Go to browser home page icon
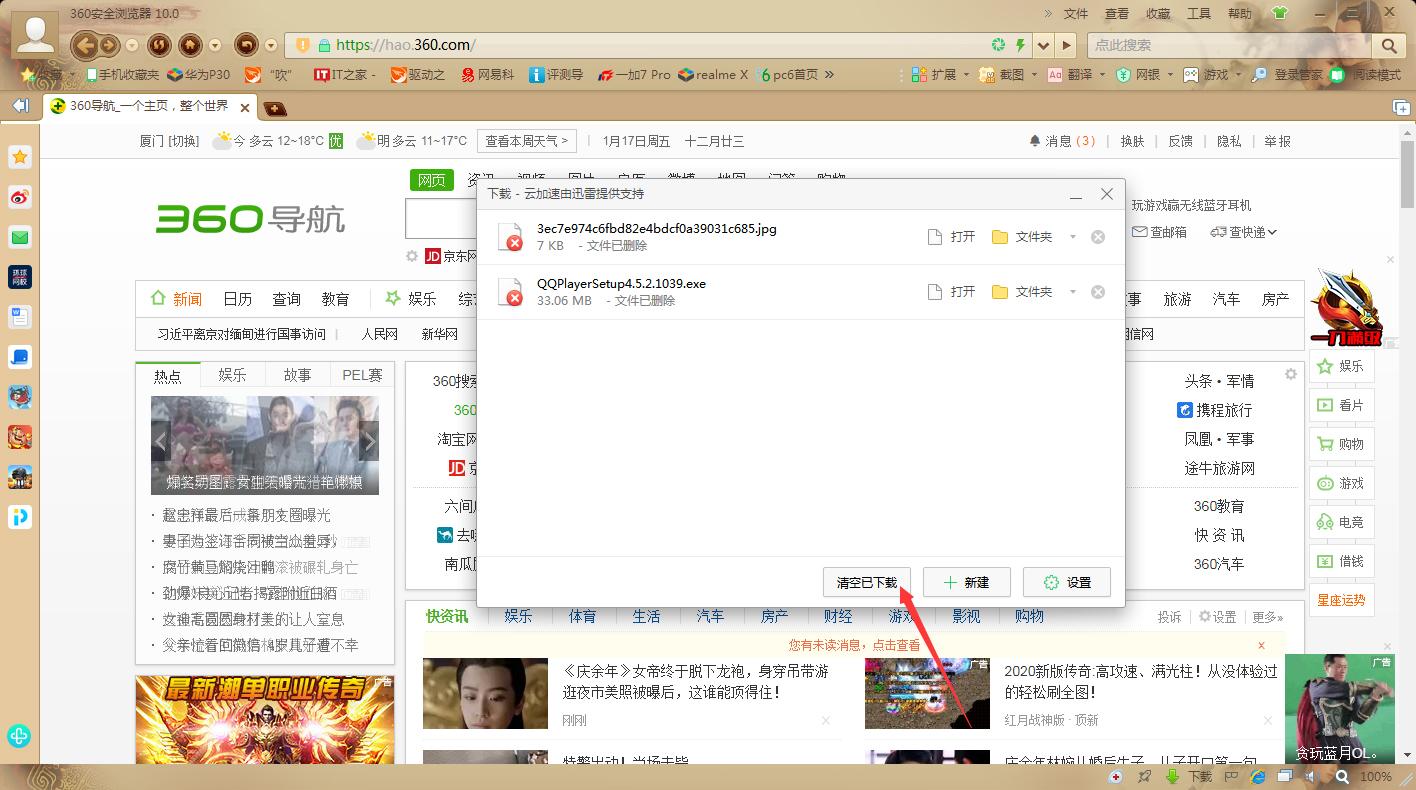 pos(190,45)
